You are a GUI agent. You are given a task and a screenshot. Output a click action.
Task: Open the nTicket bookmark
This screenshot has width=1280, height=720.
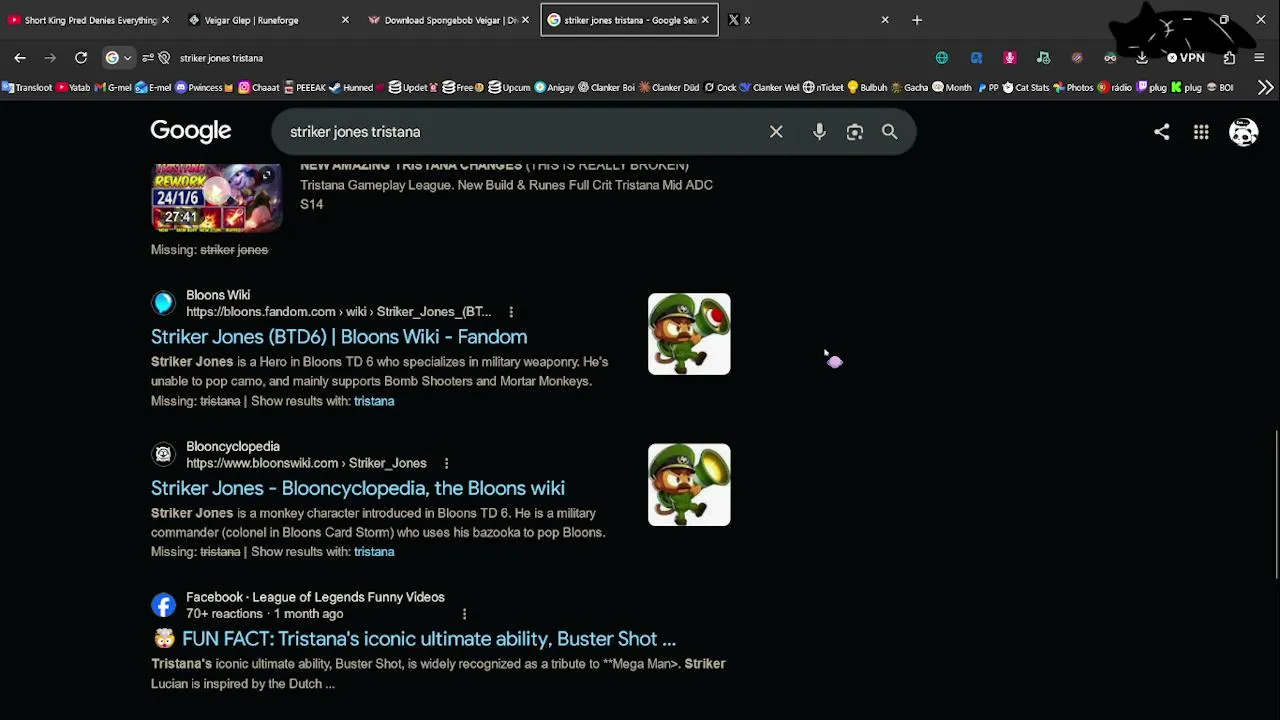pos(824,88)
